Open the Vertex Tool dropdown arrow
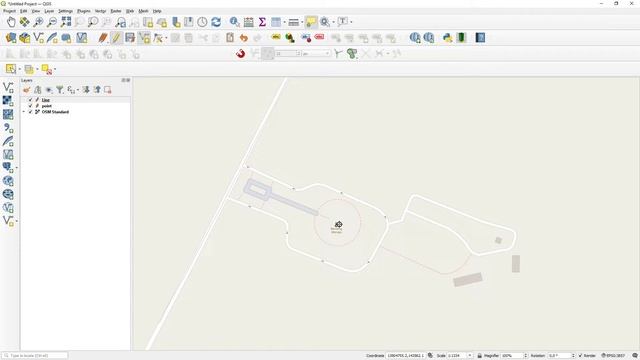This screenshot has width=640, height=360. [x=166, y=38]
